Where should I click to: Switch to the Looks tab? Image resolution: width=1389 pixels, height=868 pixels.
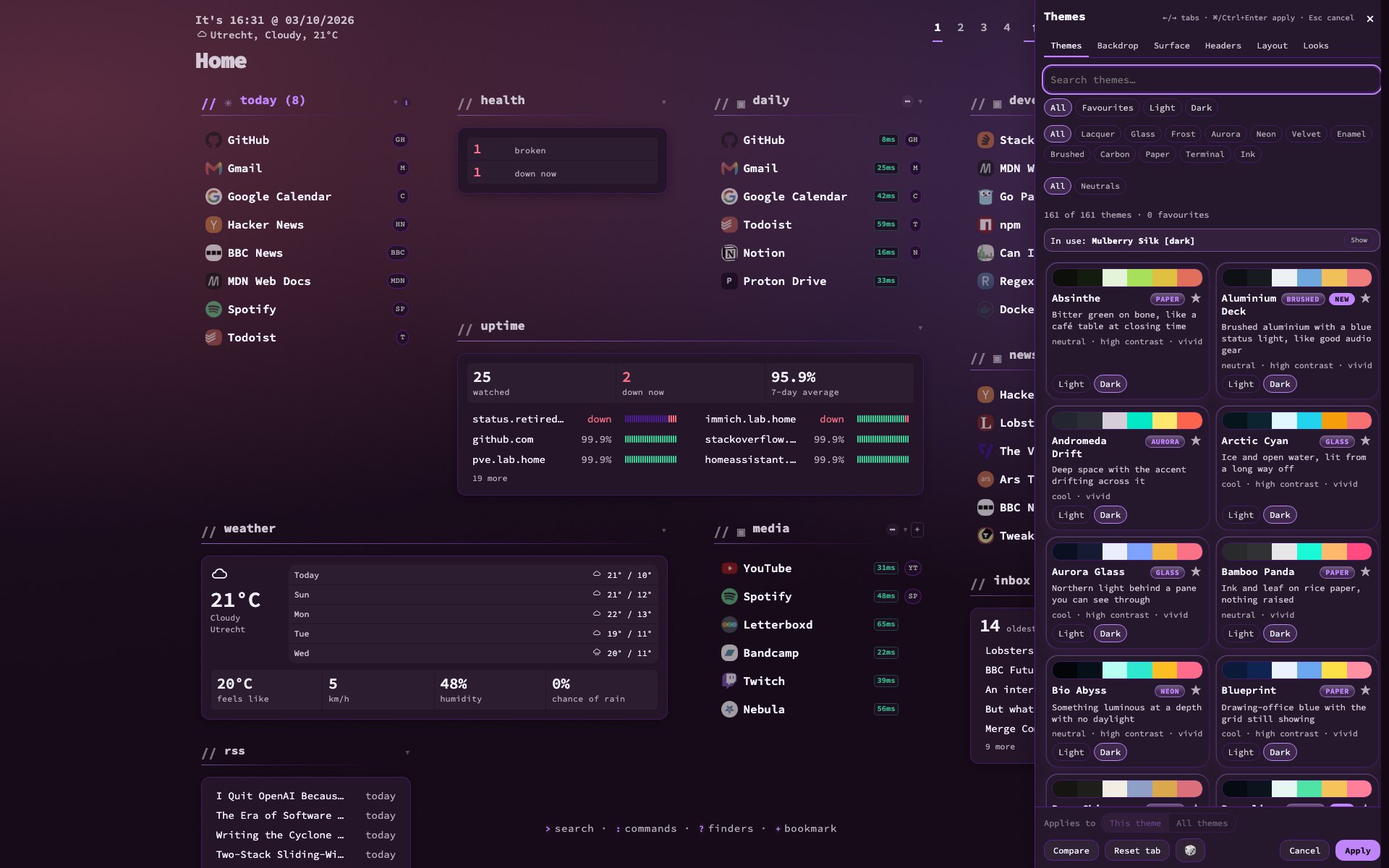pos(1315,46)
